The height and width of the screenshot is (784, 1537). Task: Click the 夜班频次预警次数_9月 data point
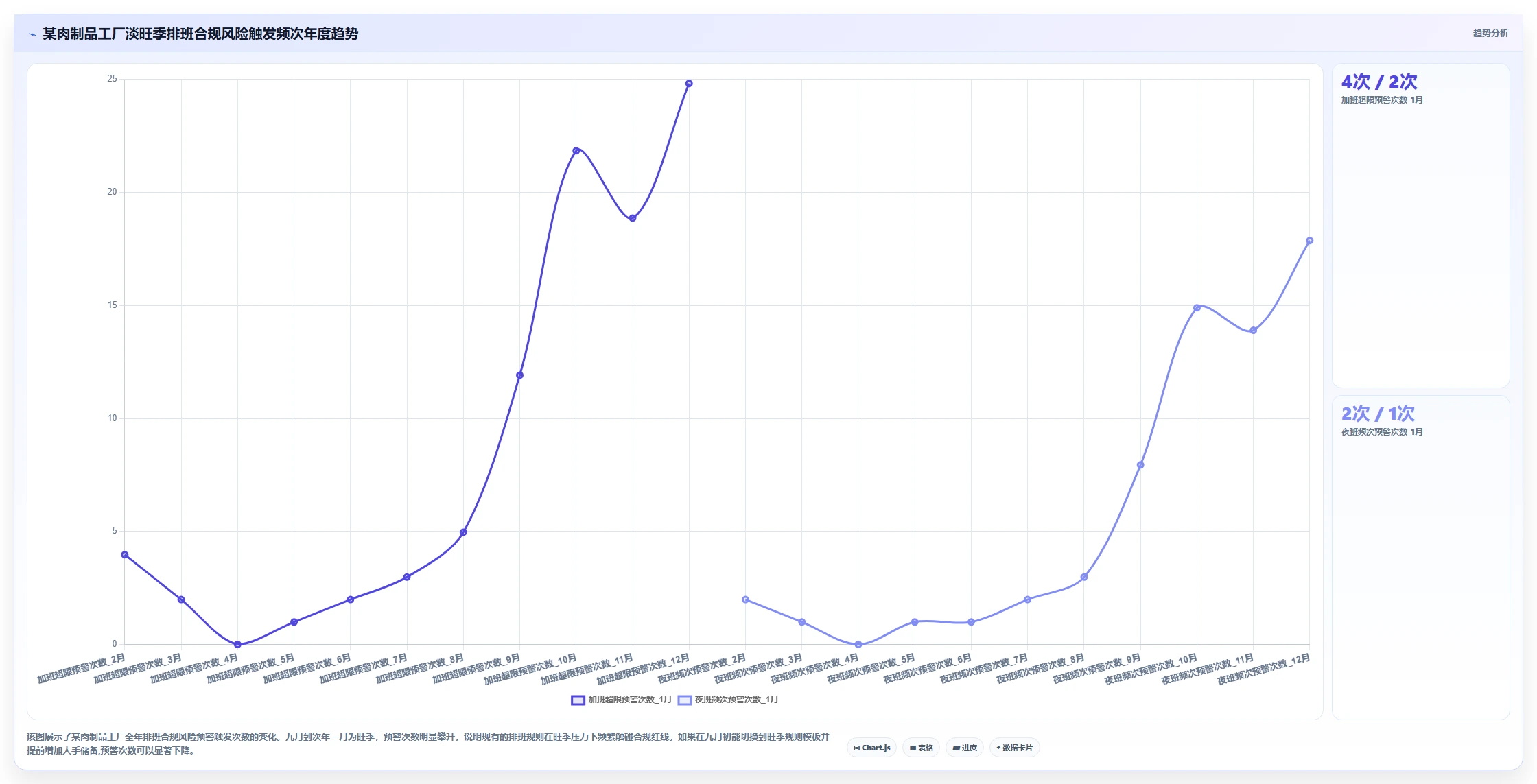(x=1140, y=465)
